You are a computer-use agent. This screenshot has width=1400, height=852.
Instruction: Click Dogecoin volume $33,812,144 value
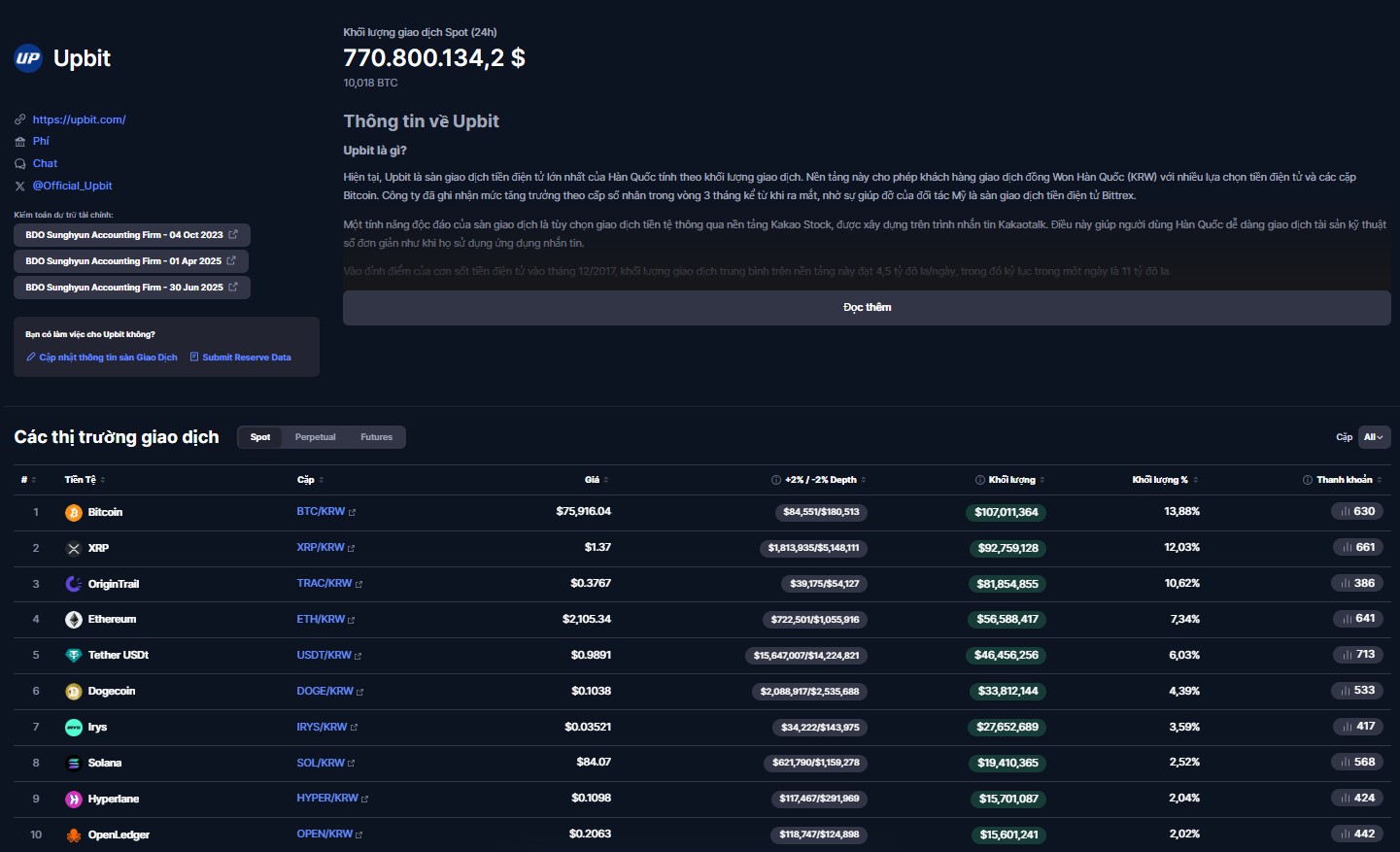click(1007, 692)
